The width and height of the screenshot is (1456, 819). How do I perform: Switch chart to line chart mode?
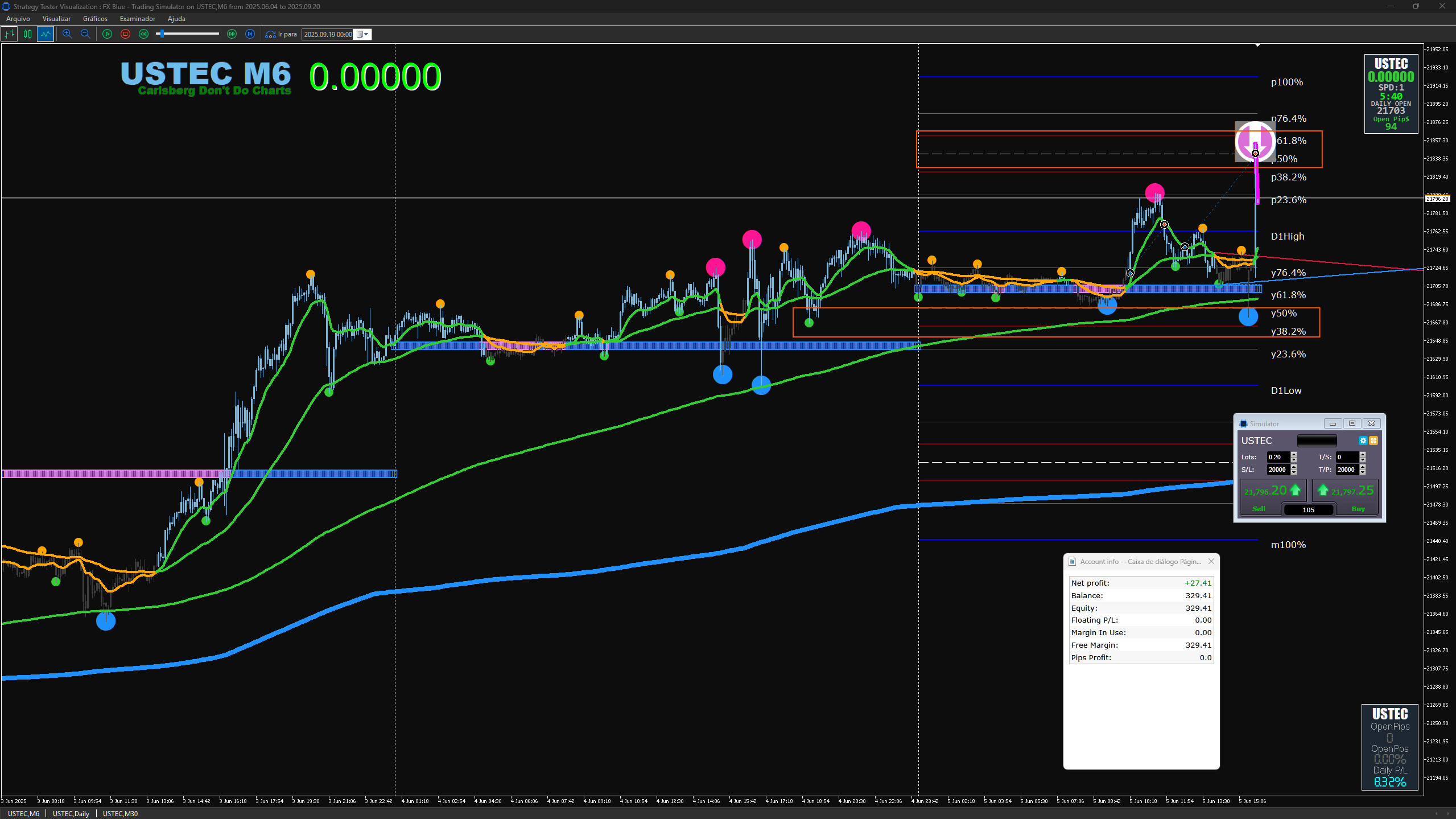[x=46, y=34]
